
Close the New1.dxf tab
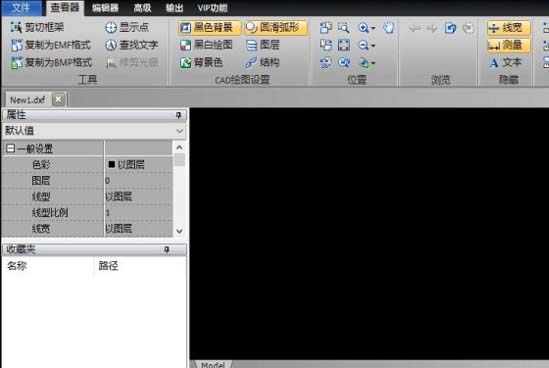pyautogui.click(x=58, y=99)
